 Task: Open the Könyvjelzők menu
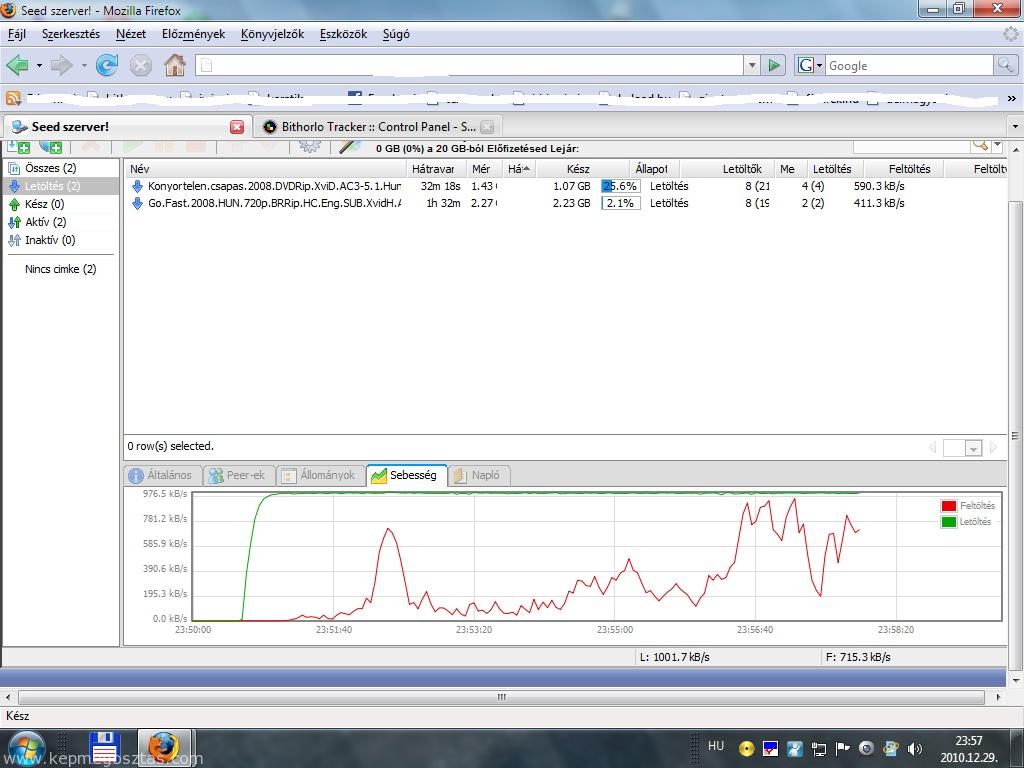tap(272, 34)
